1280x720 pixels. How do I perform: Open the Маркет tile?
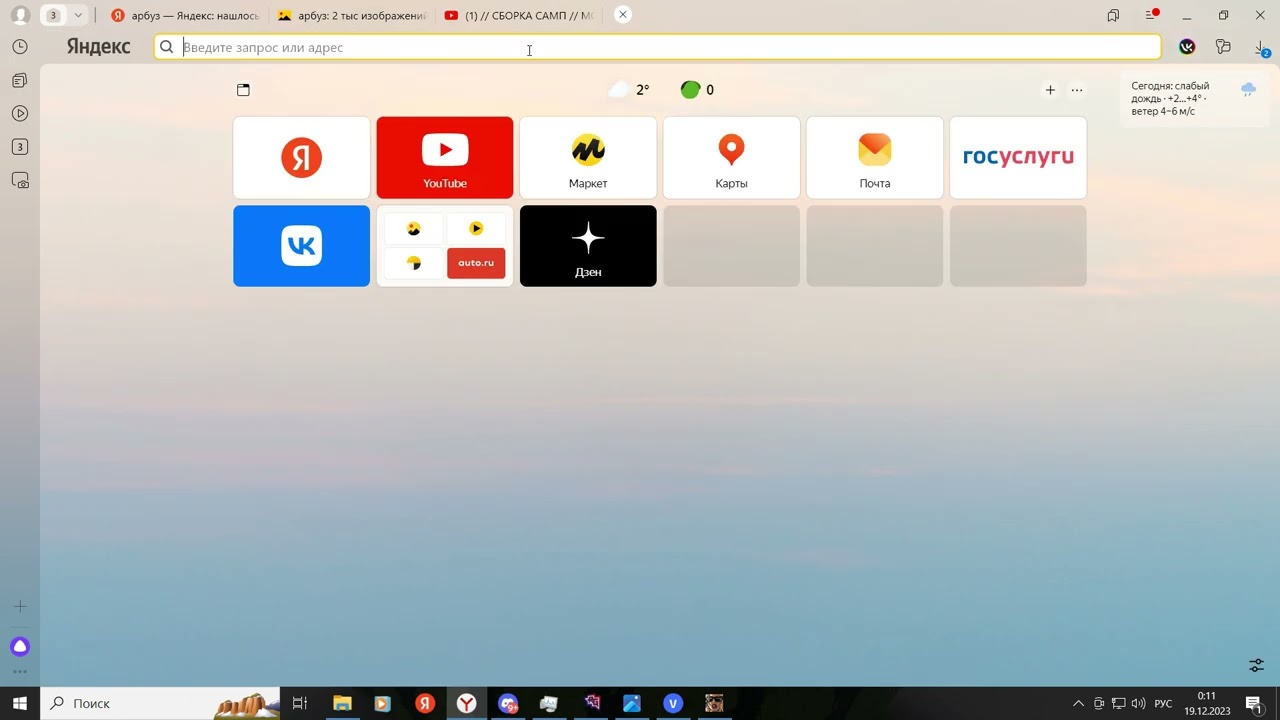click(x=588, y=157)
